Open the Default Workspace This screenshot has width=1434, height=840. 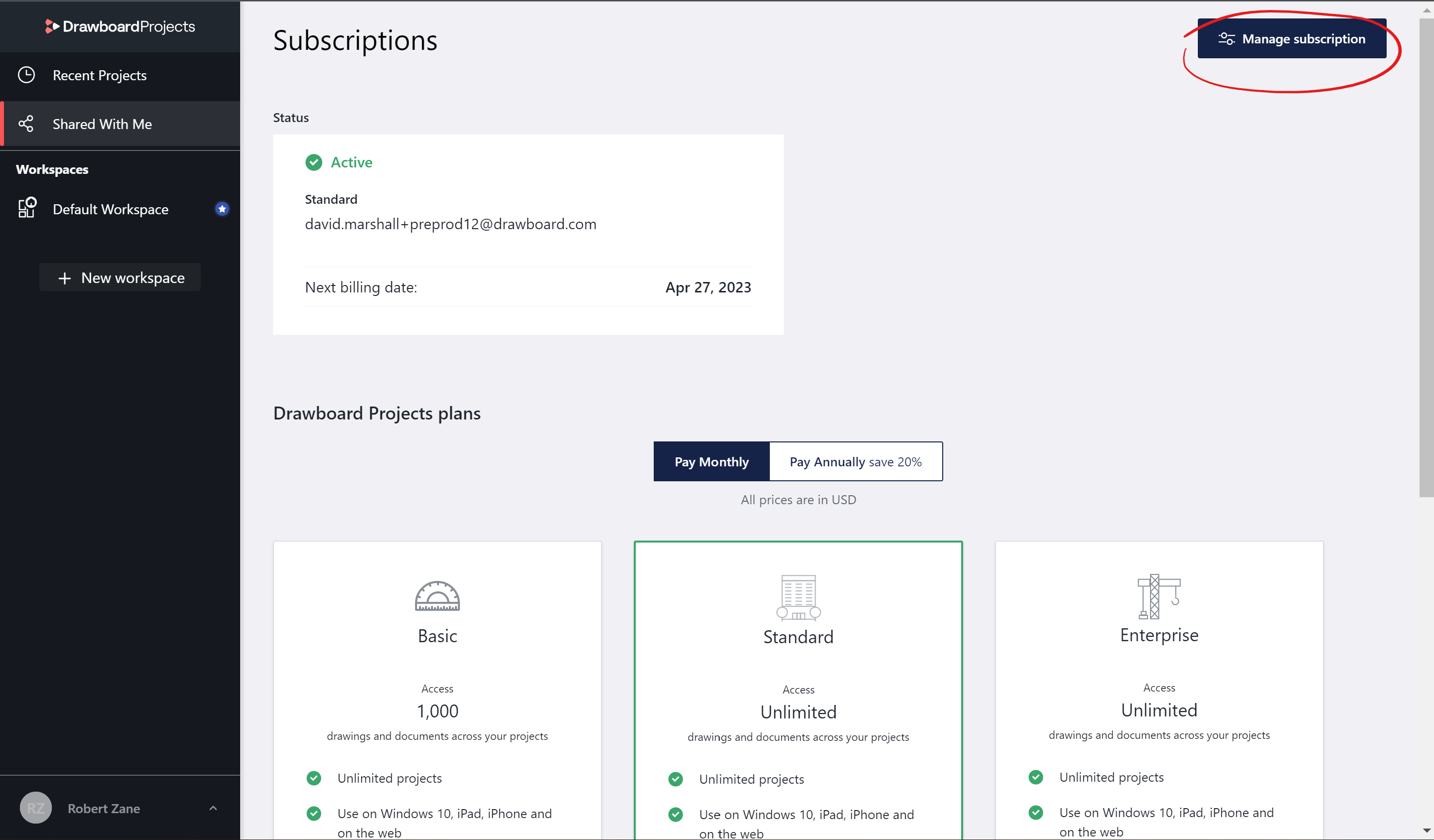click(120, 209)
